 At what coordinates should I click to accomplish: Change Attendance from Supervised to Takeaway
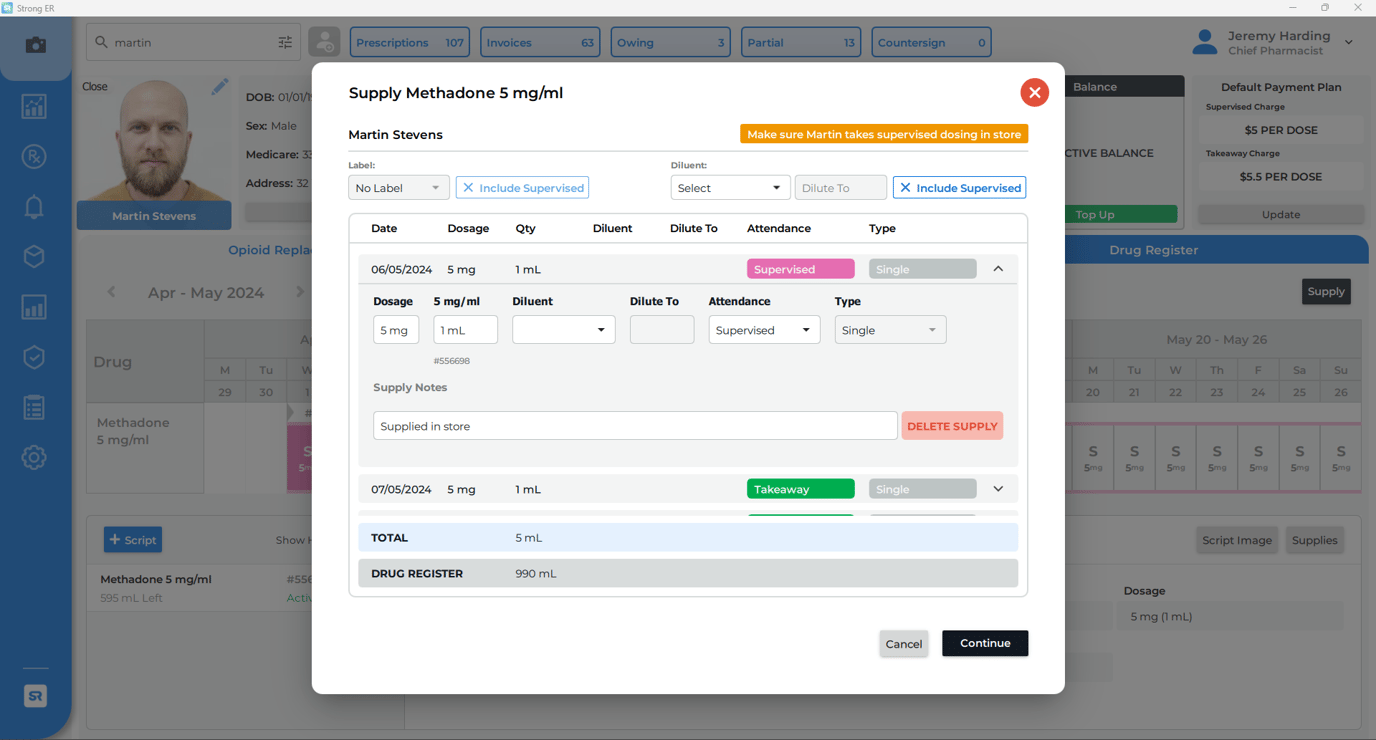764,329
